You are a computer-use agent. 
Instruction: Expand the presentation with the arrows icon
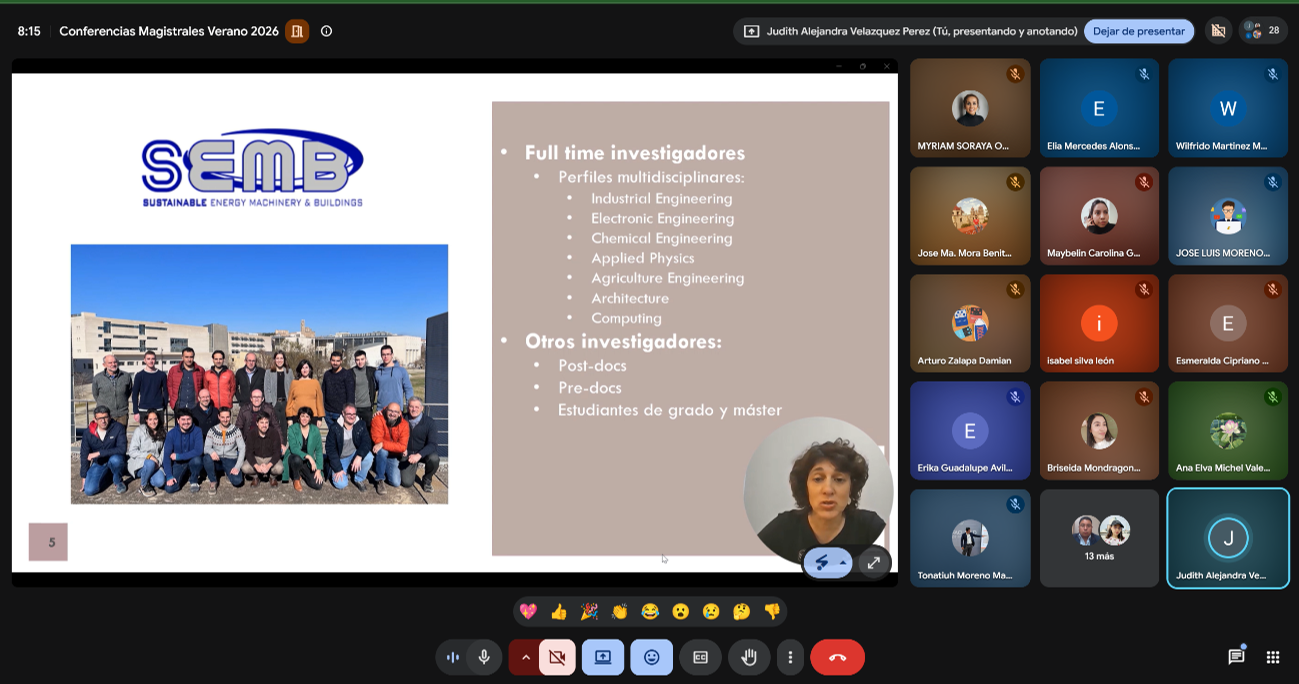pos(874,563)
